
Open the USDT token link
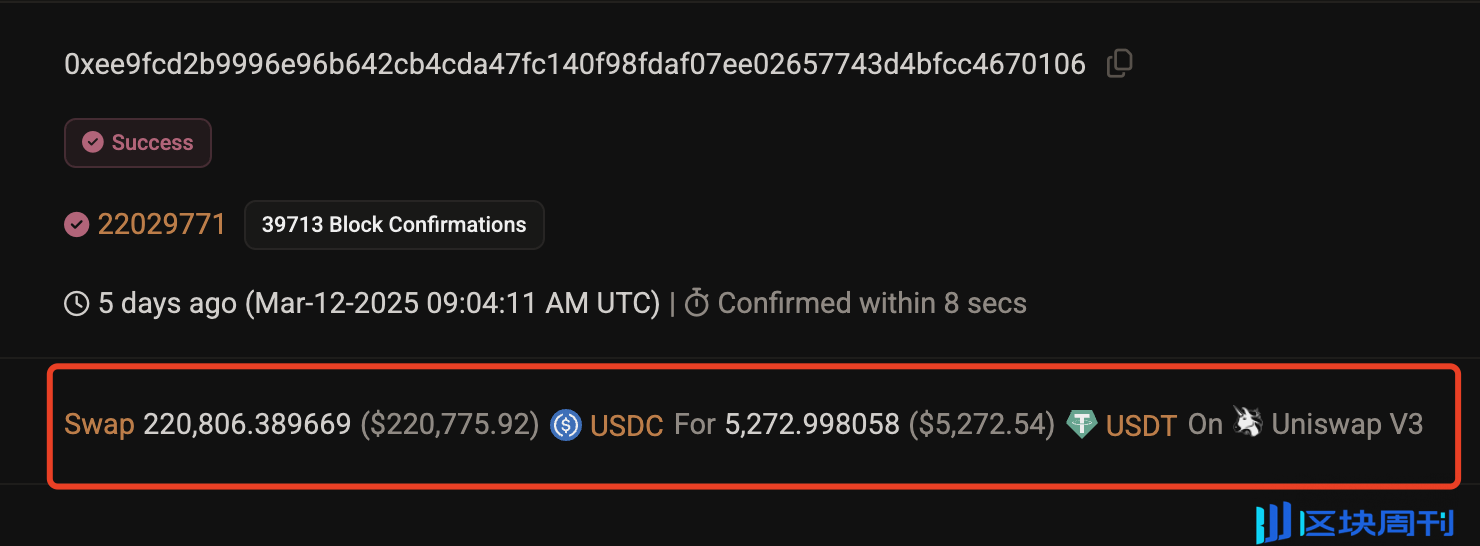(1142, 426)
